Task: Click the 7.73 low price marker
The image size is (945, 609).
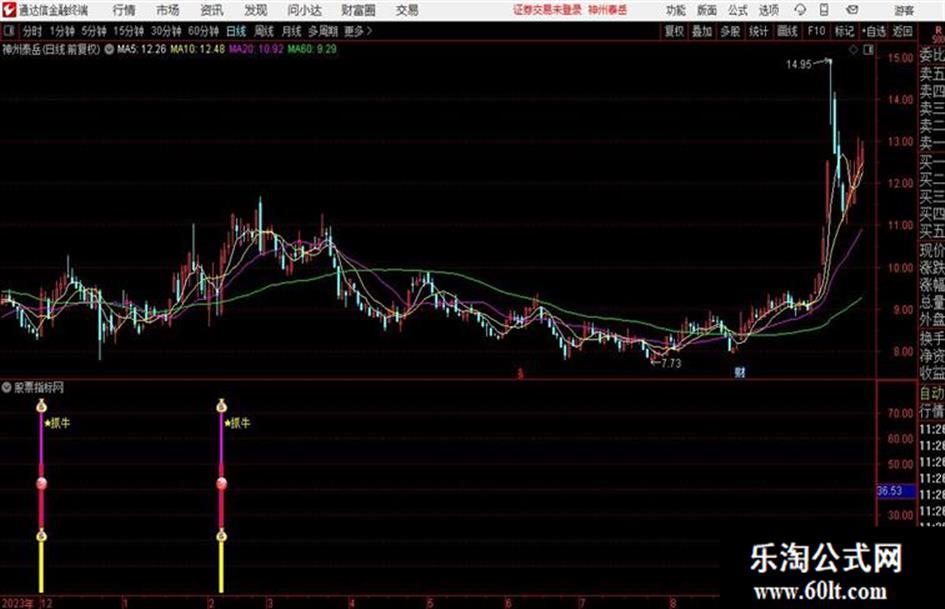Action: (671, 364)
